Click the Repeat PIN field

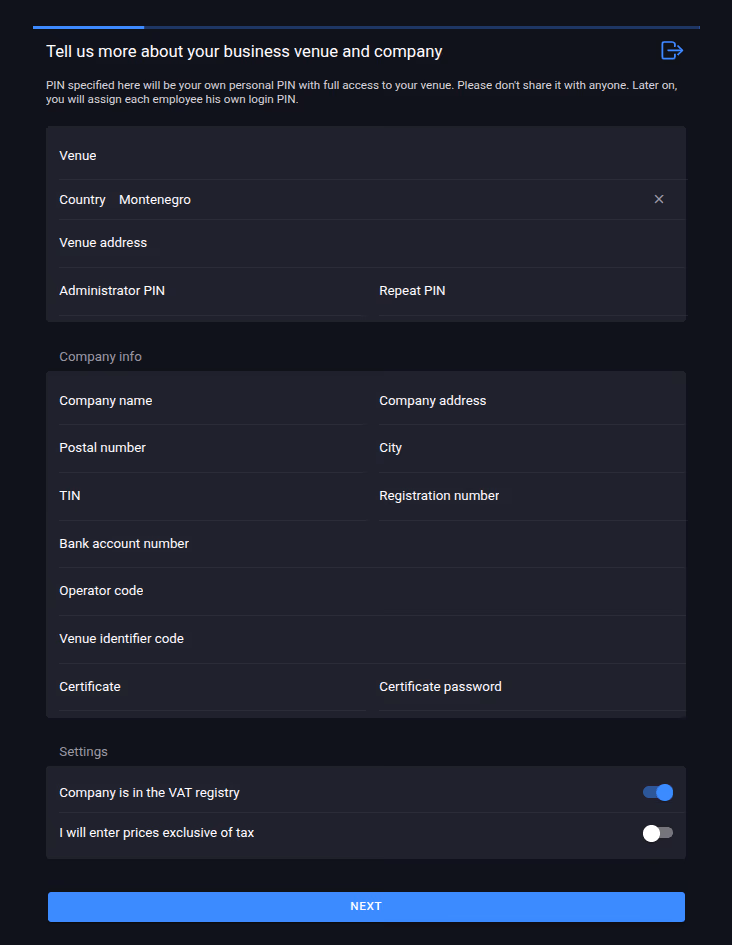tap(533, 292)
